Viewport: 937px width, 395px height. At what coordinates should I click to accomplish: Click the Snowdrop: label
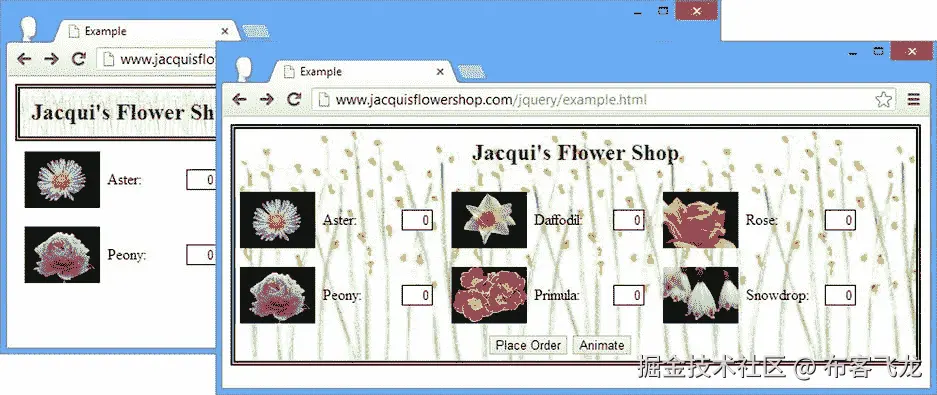777,295
